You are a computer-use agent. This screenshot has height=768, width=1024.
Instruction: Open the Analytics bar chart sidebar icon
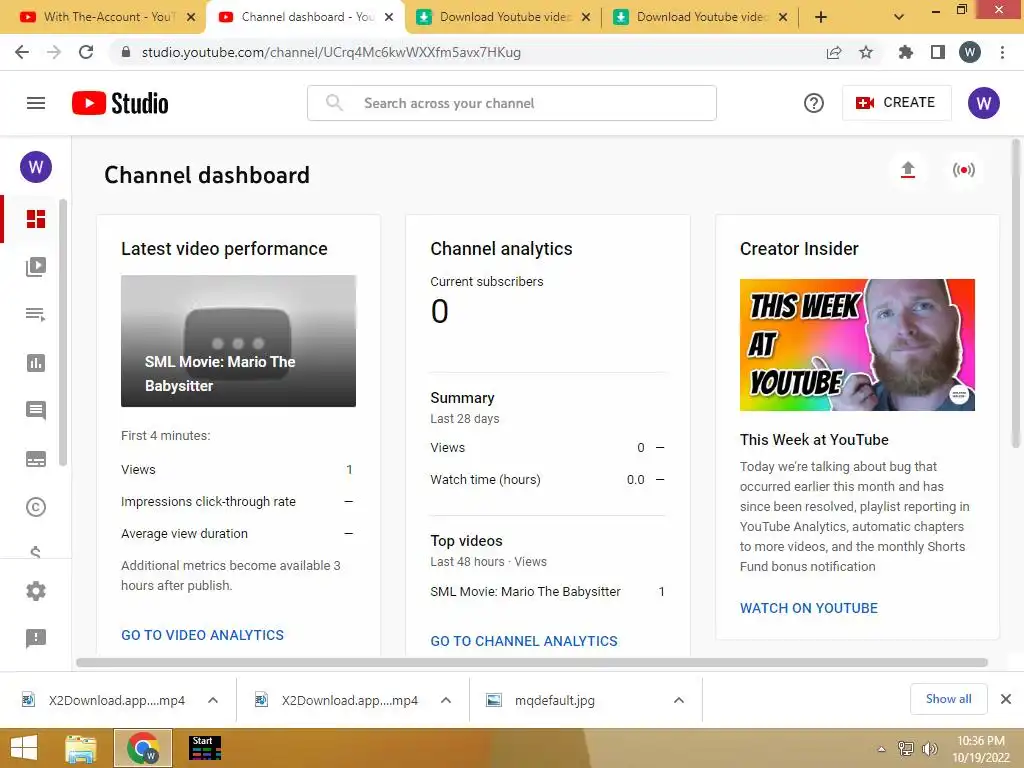click(x=36, y=363)
